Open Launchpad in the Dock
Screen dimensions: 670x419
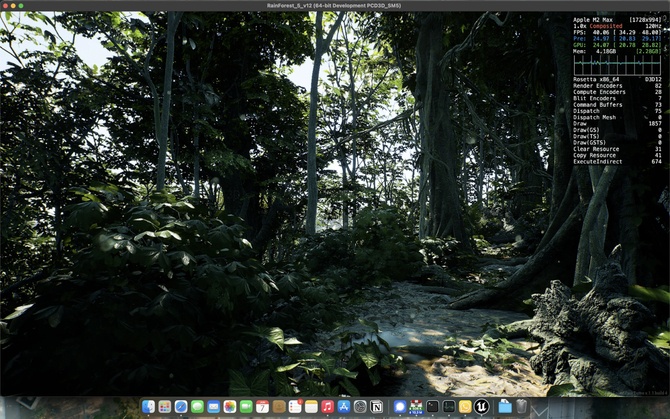(x=165, y=407)
